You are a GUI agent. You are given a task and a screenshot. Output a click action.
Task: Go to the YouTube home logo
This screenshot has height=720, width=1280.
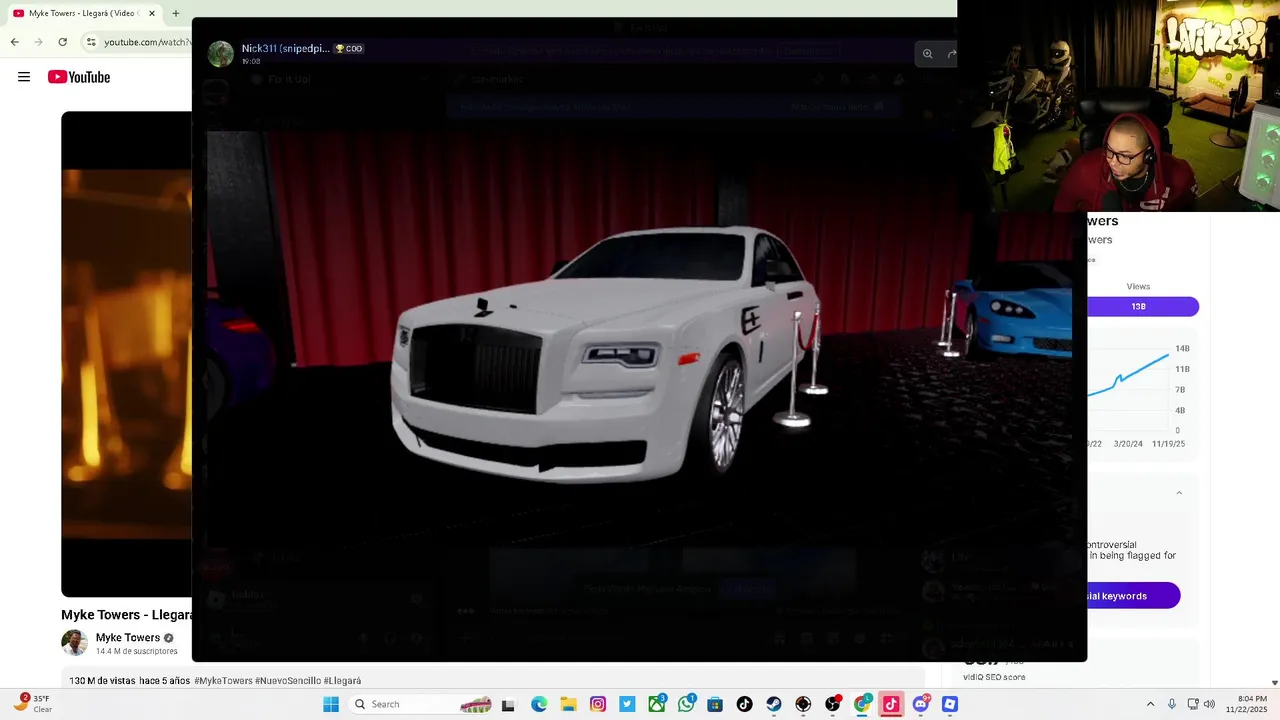pyautogui.click(x=79, y=77)
